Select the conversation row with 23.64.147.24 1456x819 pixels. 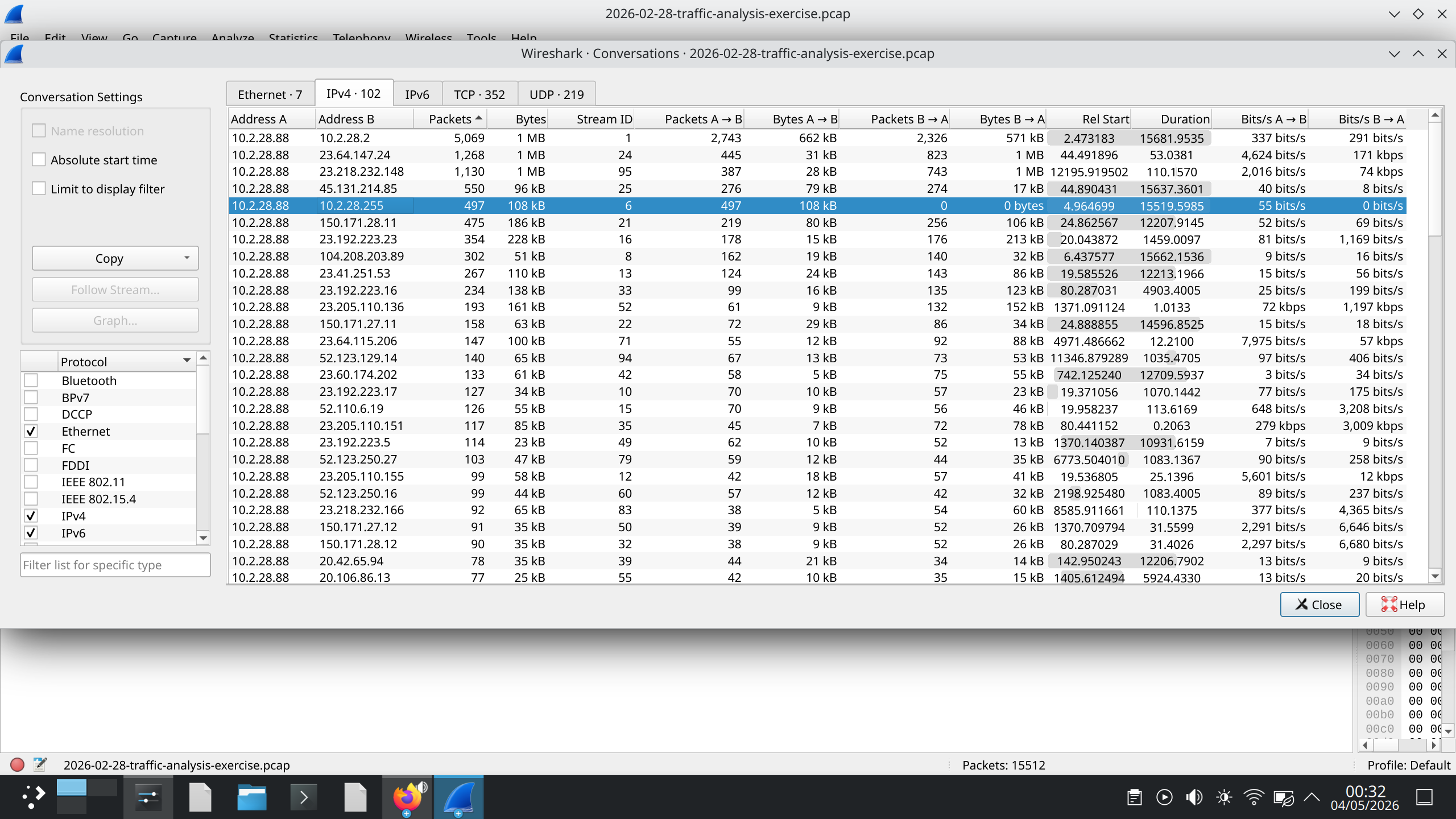tap(817, 155)
